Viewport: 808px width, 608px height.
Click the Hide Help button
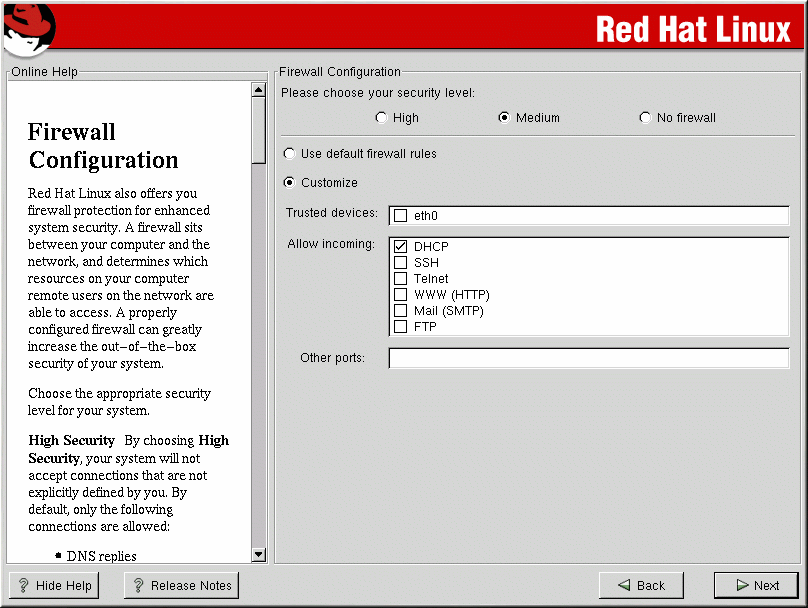click(x=54, y=586)
